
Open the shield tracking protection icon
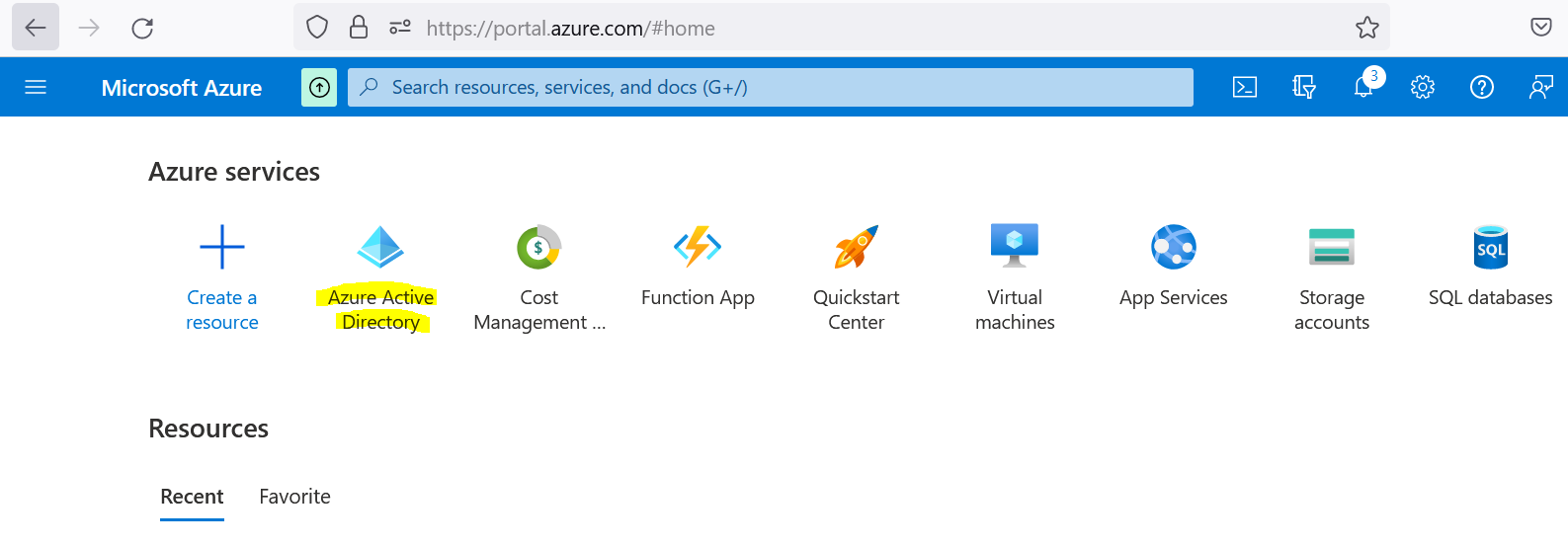(x=317, y=28)
